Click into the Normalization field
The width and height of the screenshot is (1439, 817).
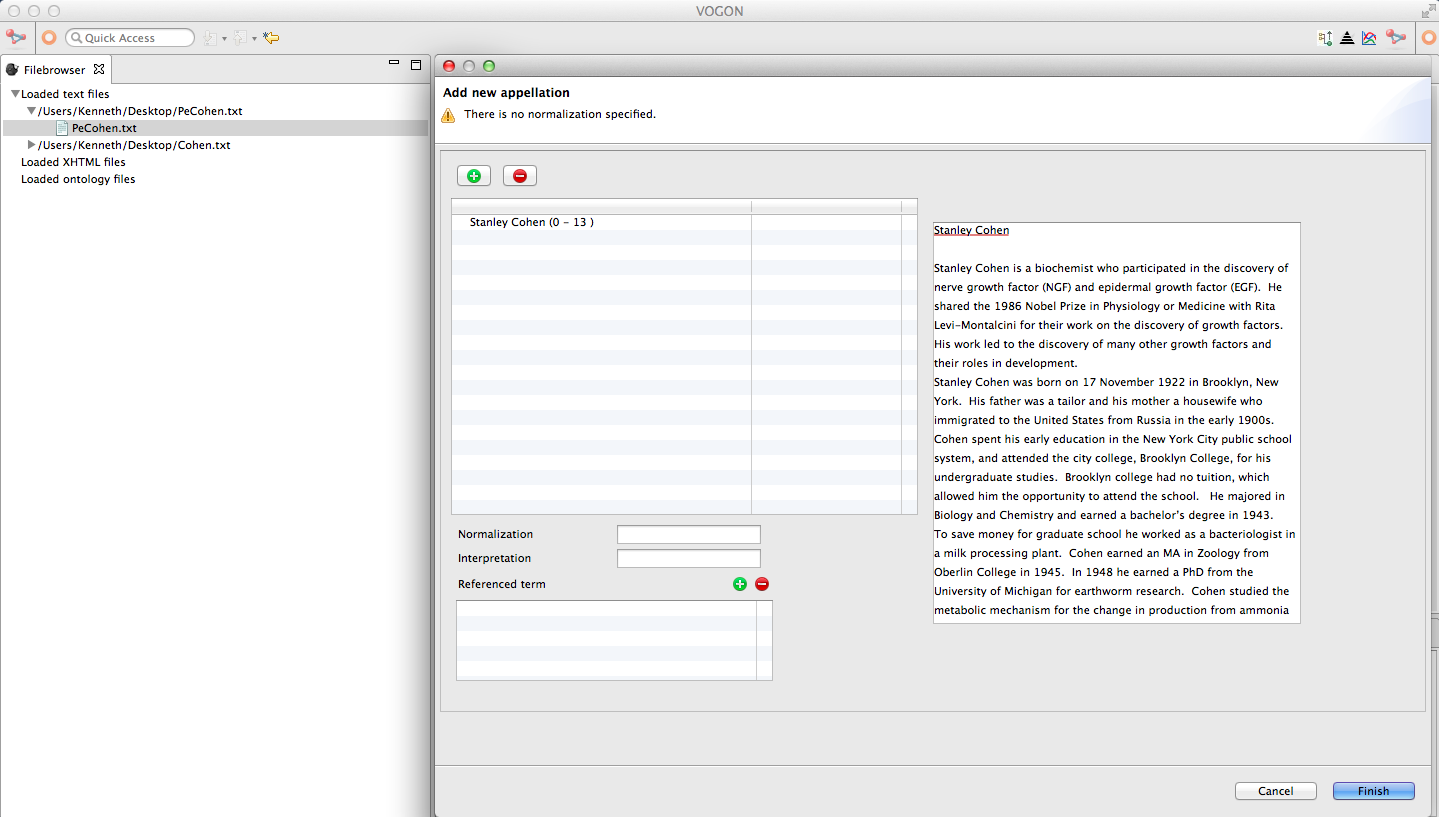click(x=689, y=535)
